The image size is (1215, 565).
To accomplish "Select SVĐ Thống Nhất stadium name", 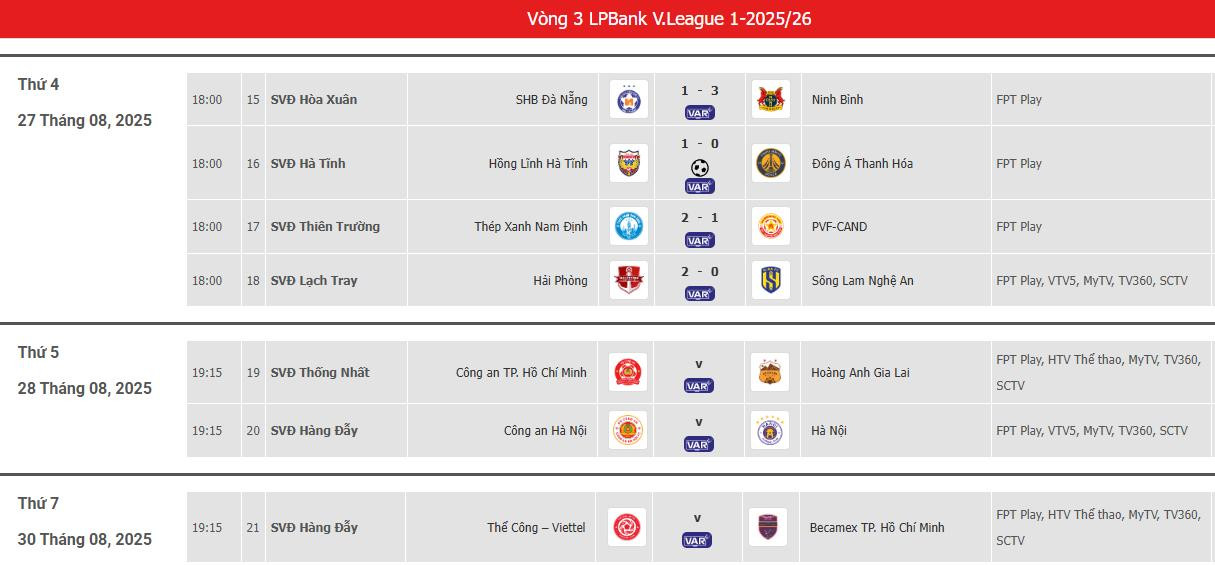I will (320, 372).
